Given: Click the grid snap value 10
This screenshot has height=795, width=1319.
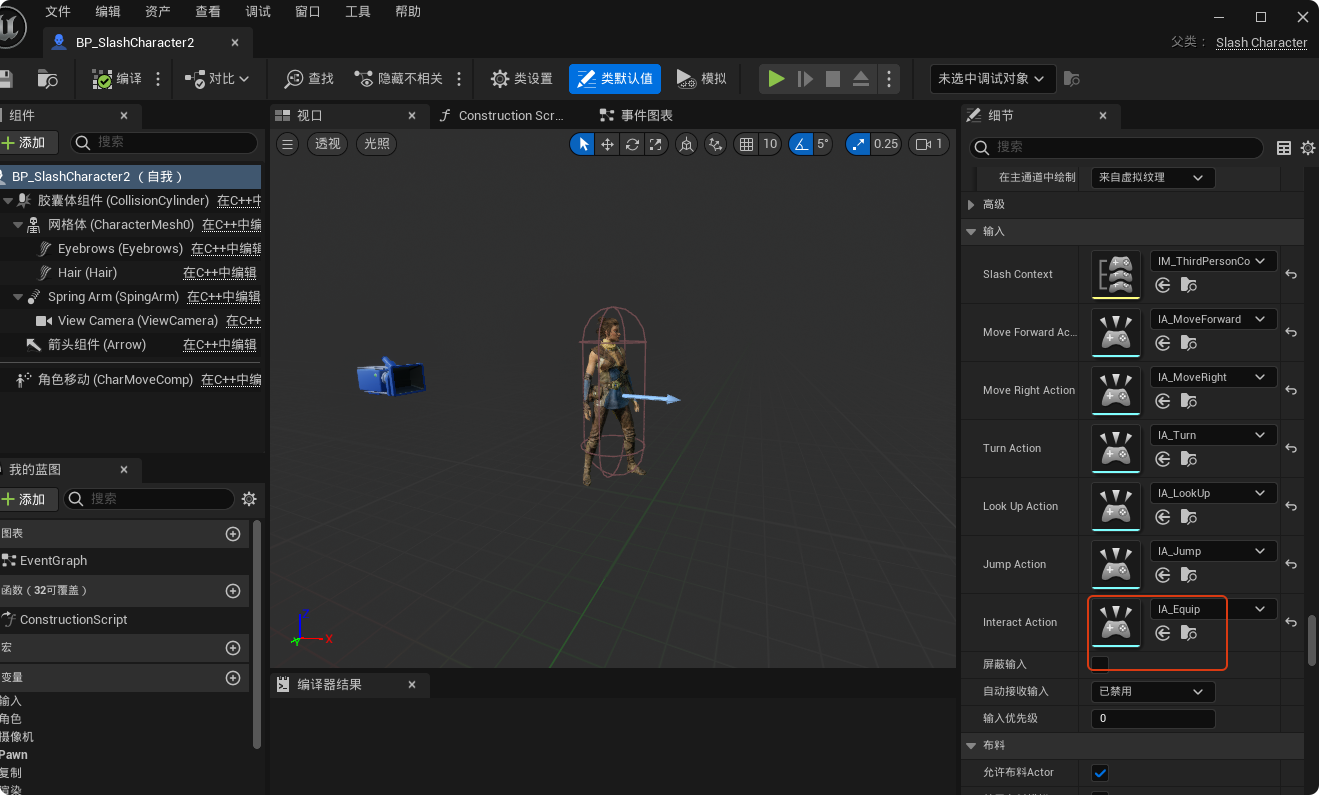Looking at the screenshot, I should click(770, 144).
